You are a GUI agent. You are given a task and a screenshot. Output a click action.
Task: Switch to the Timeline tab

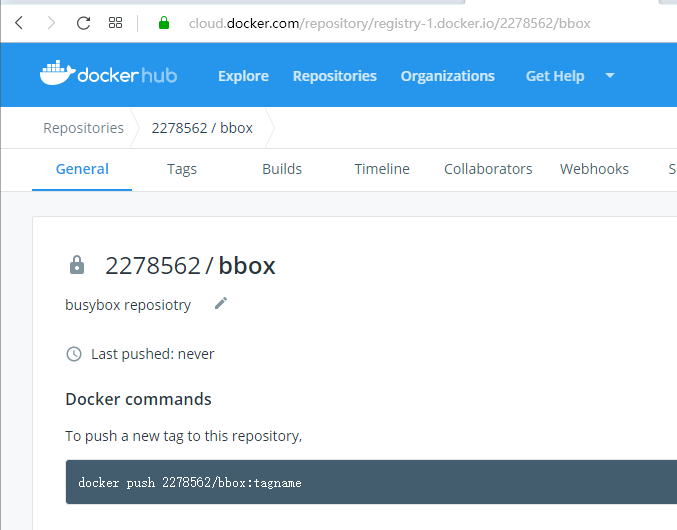pos(382,169)
